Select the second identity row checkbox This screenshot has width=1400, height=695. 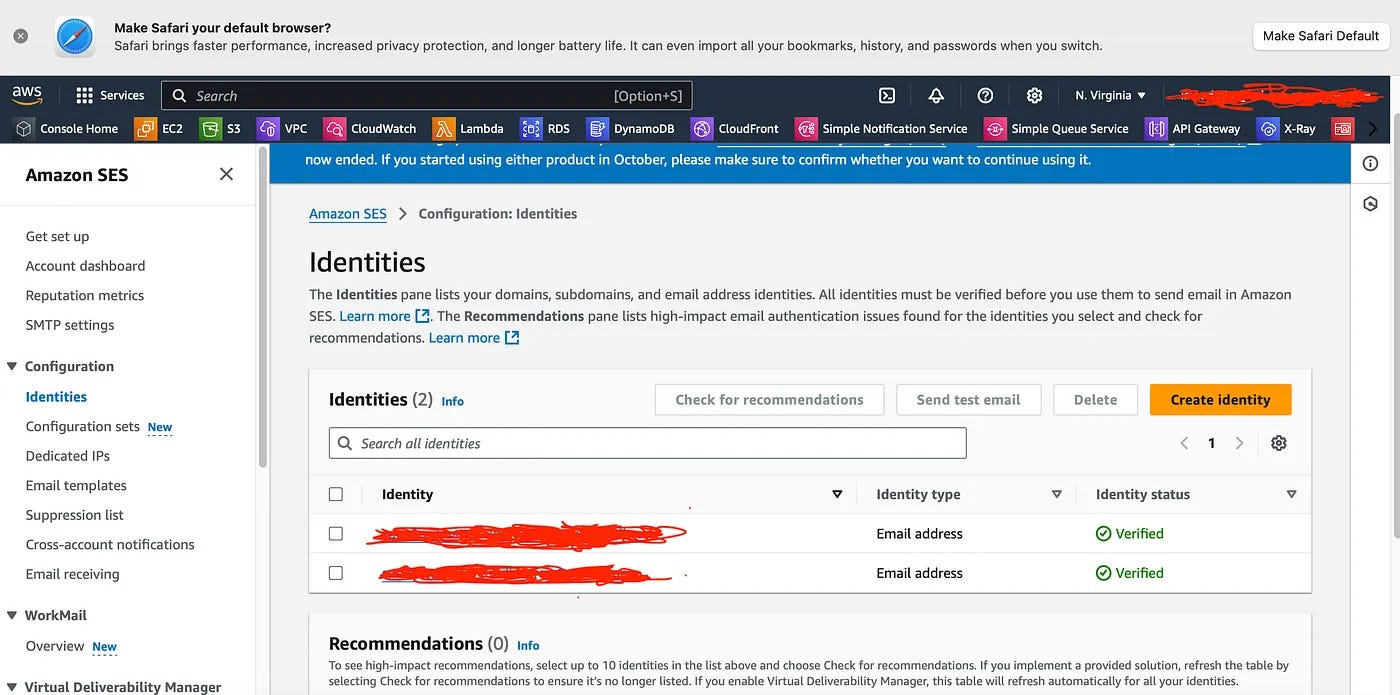click(336, 573)
